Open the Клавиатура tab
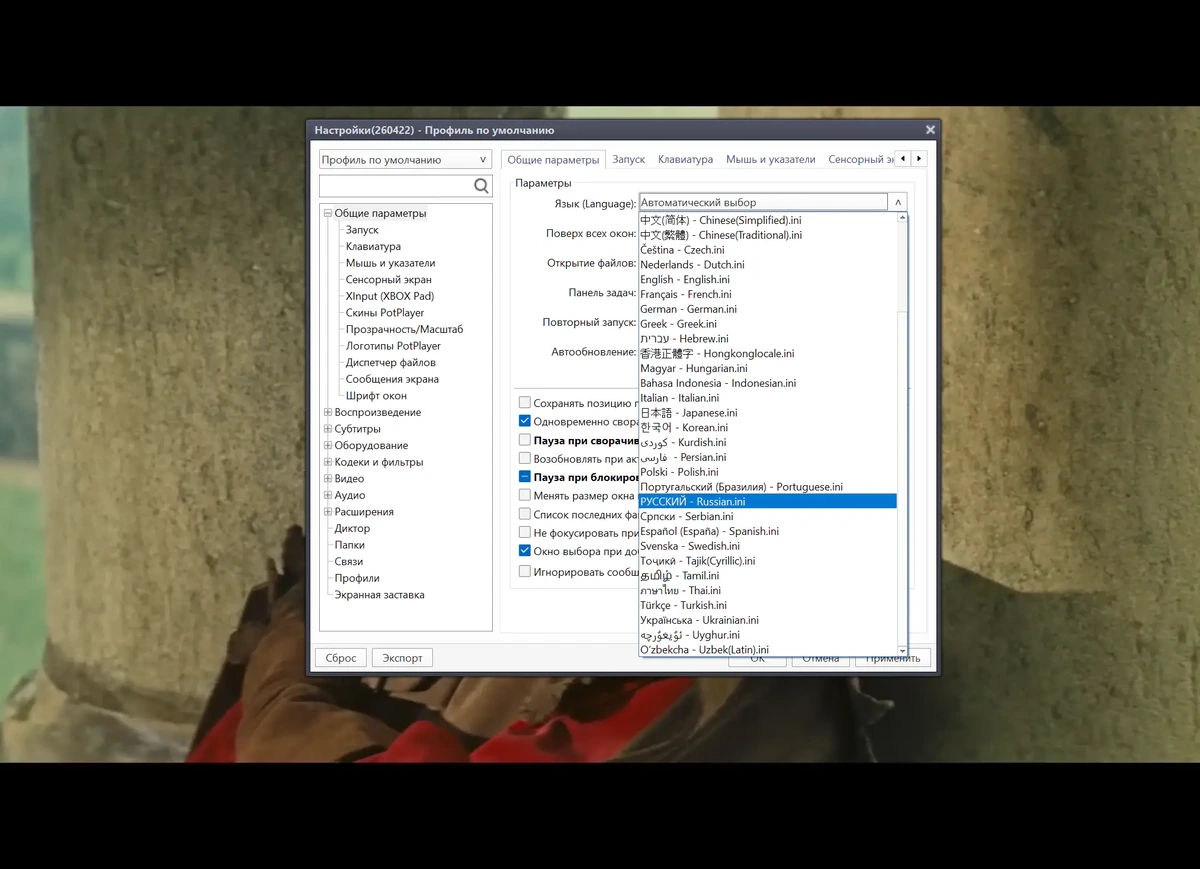 tap(685, 159)
